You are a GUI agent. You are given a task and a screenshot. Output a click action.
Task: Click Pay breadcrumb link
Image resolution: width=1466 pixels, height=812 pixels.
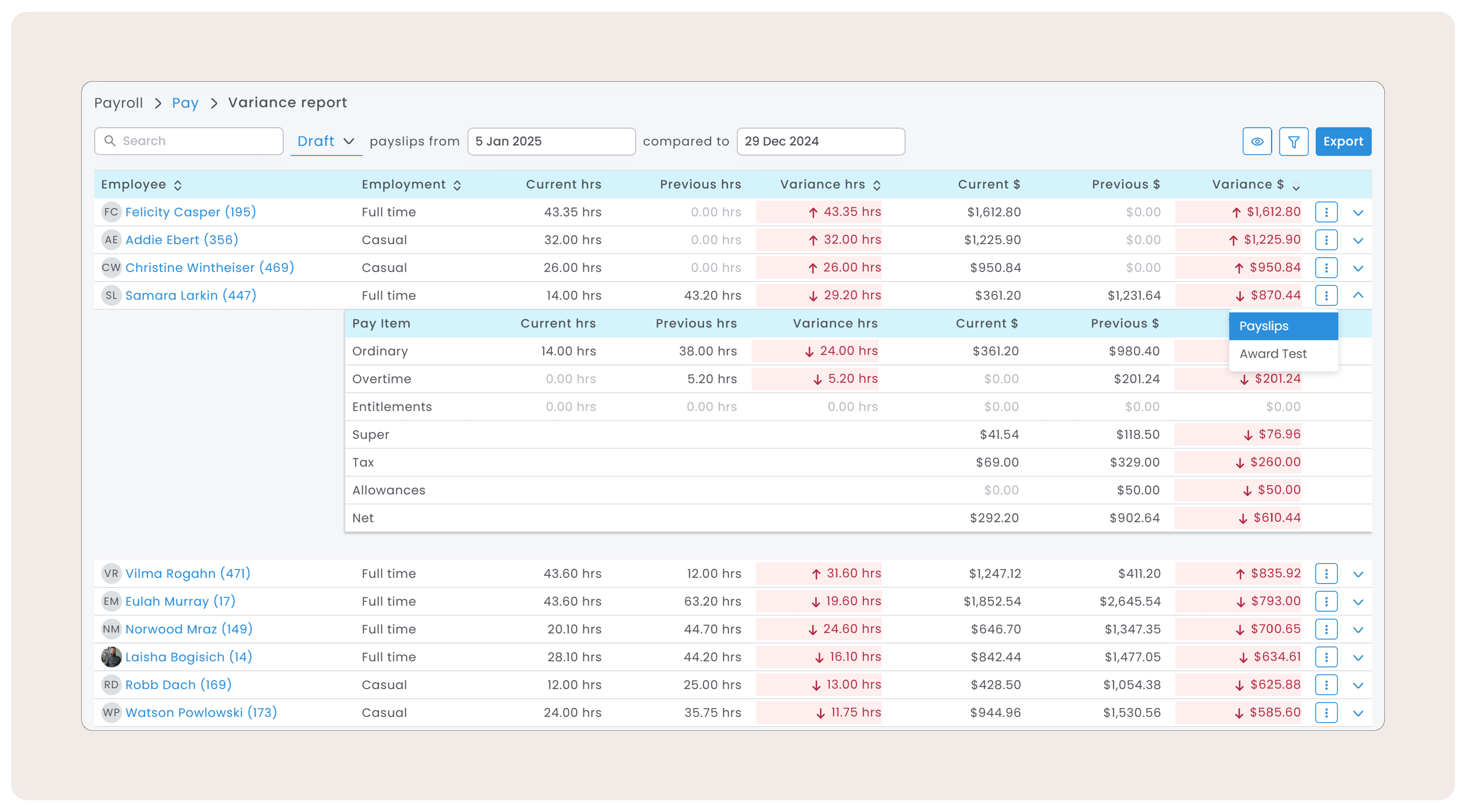[x=185, y=103]
